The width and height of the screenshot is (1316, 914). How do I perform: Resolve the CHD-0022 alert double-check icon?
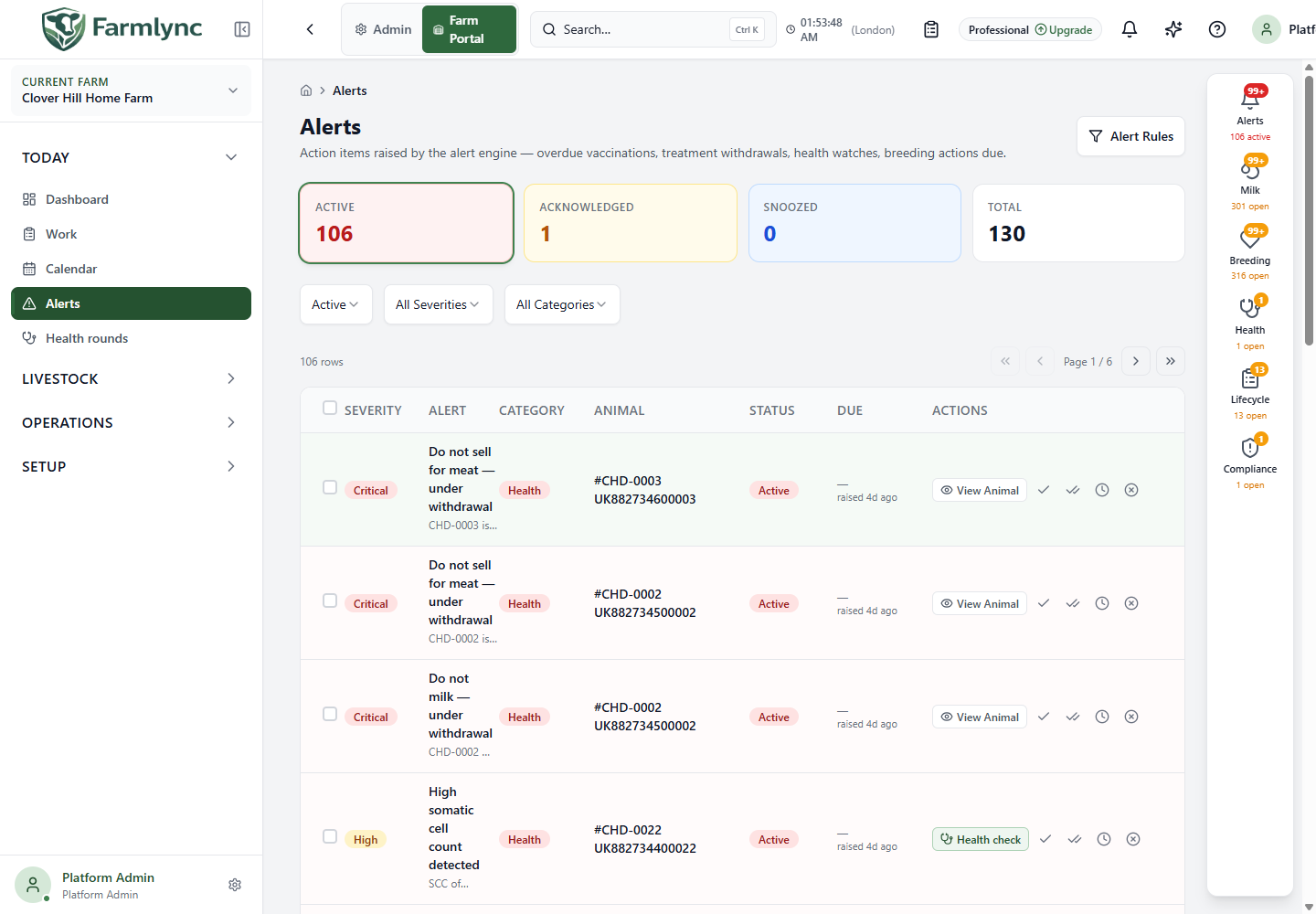pyautogui.click(x=1075, y=839)
